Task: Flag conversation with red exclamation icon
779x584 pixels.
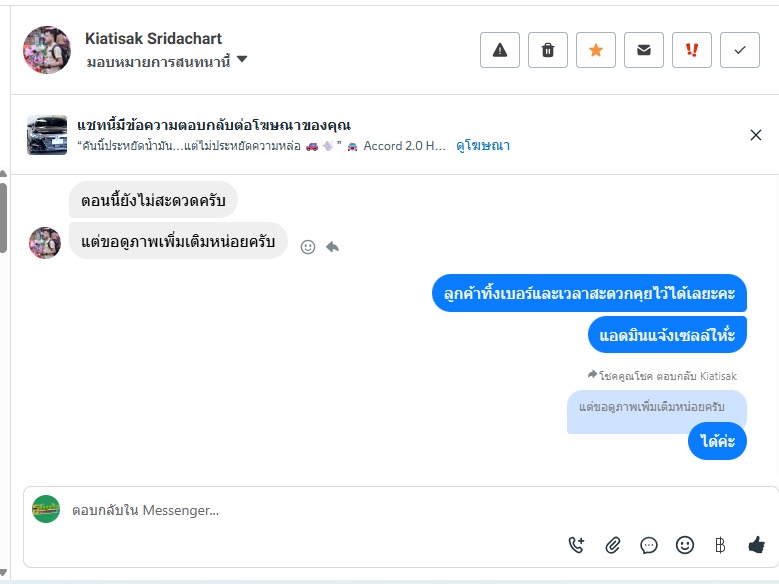Action: point(692,50)
